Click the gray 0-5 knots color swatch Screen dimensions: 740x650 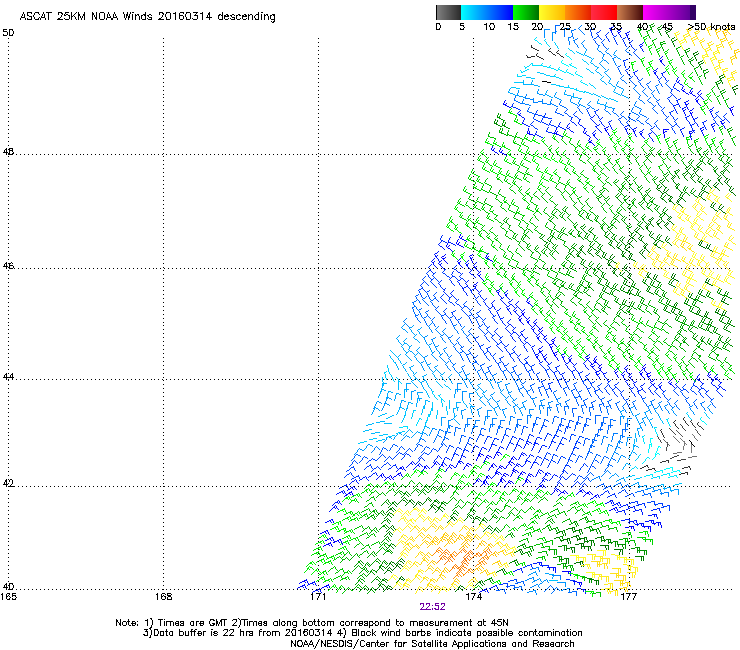tap(448, 12)
